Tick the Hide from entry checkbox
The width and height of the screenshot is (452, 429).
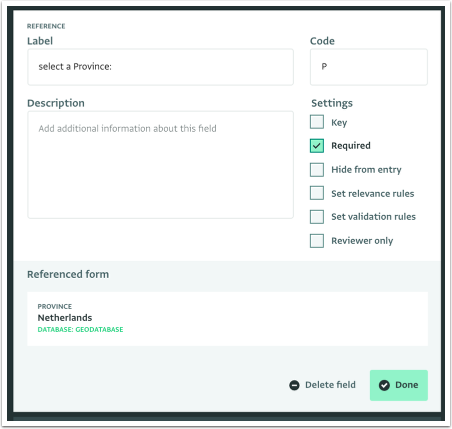pos(317,170)
